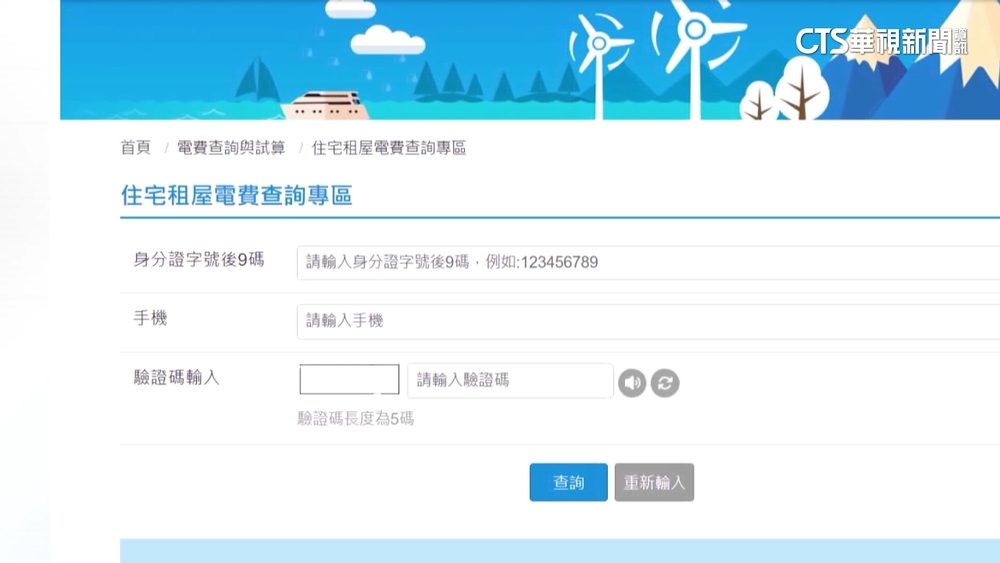Click the 驗證碼輸入 label
1000x563 pixels.
176,377
